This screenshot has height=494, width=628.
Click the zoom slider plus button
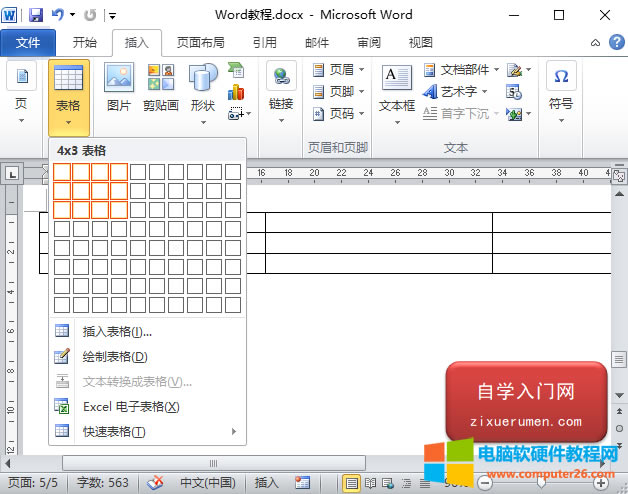click(600, 483)
